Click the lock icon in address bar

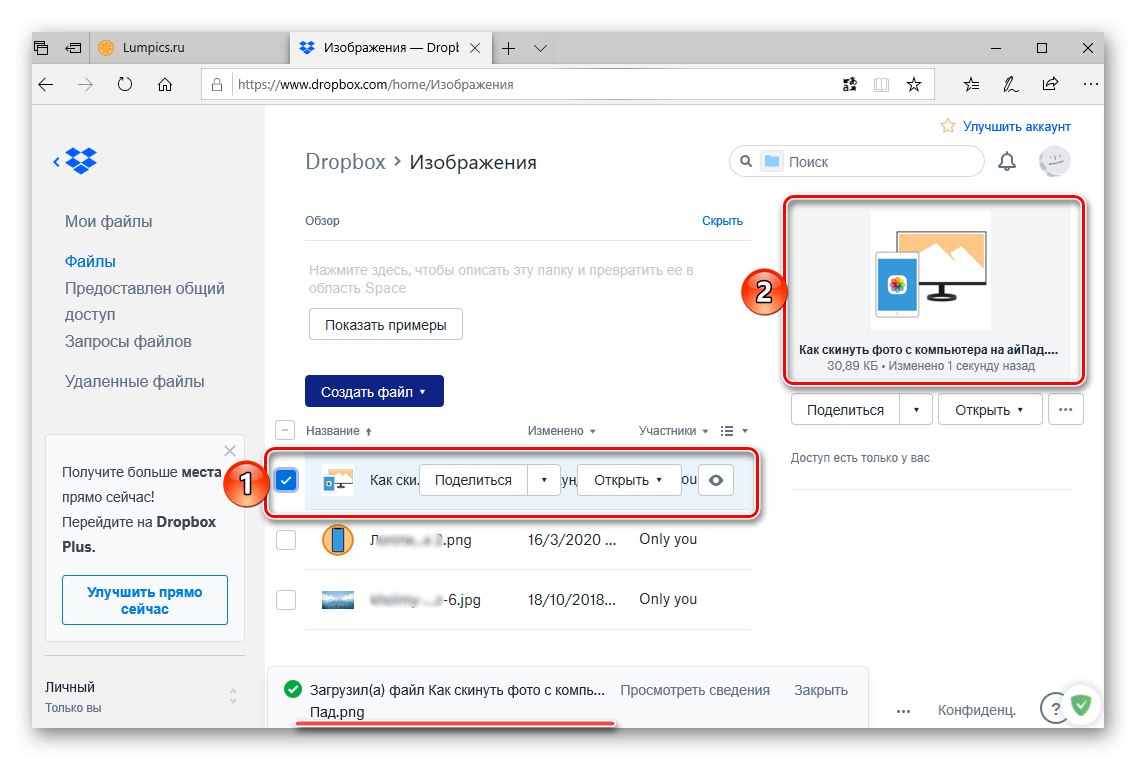tap(217, 85)
